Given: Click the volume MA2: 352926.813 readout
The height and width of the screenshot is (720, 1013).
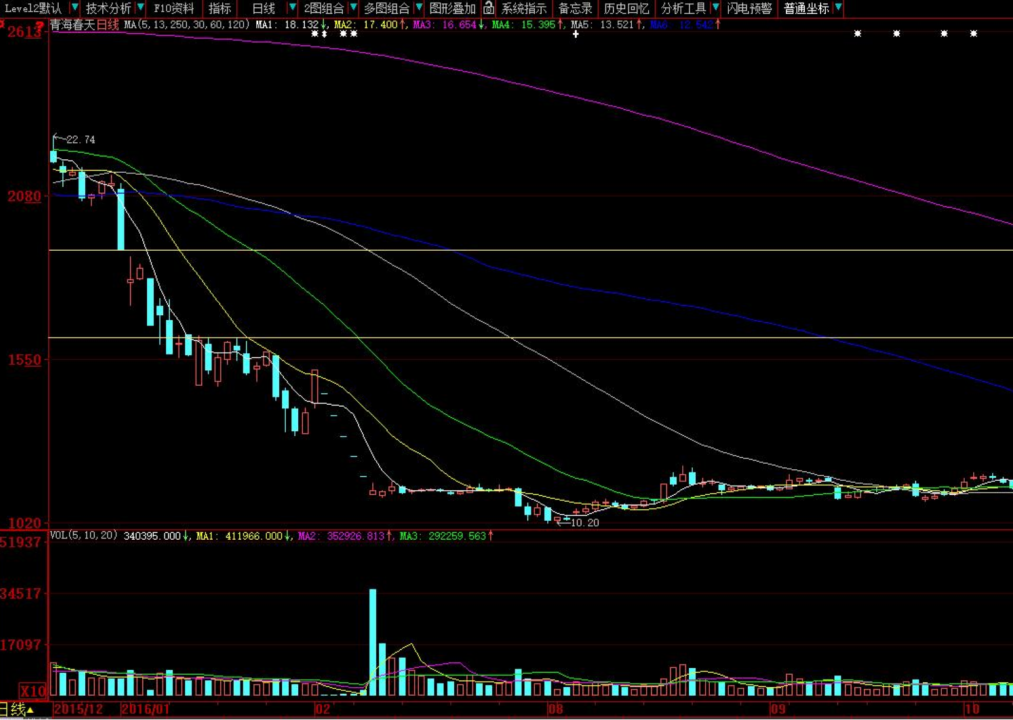Looking at the screenshot, I should [341, 536].
